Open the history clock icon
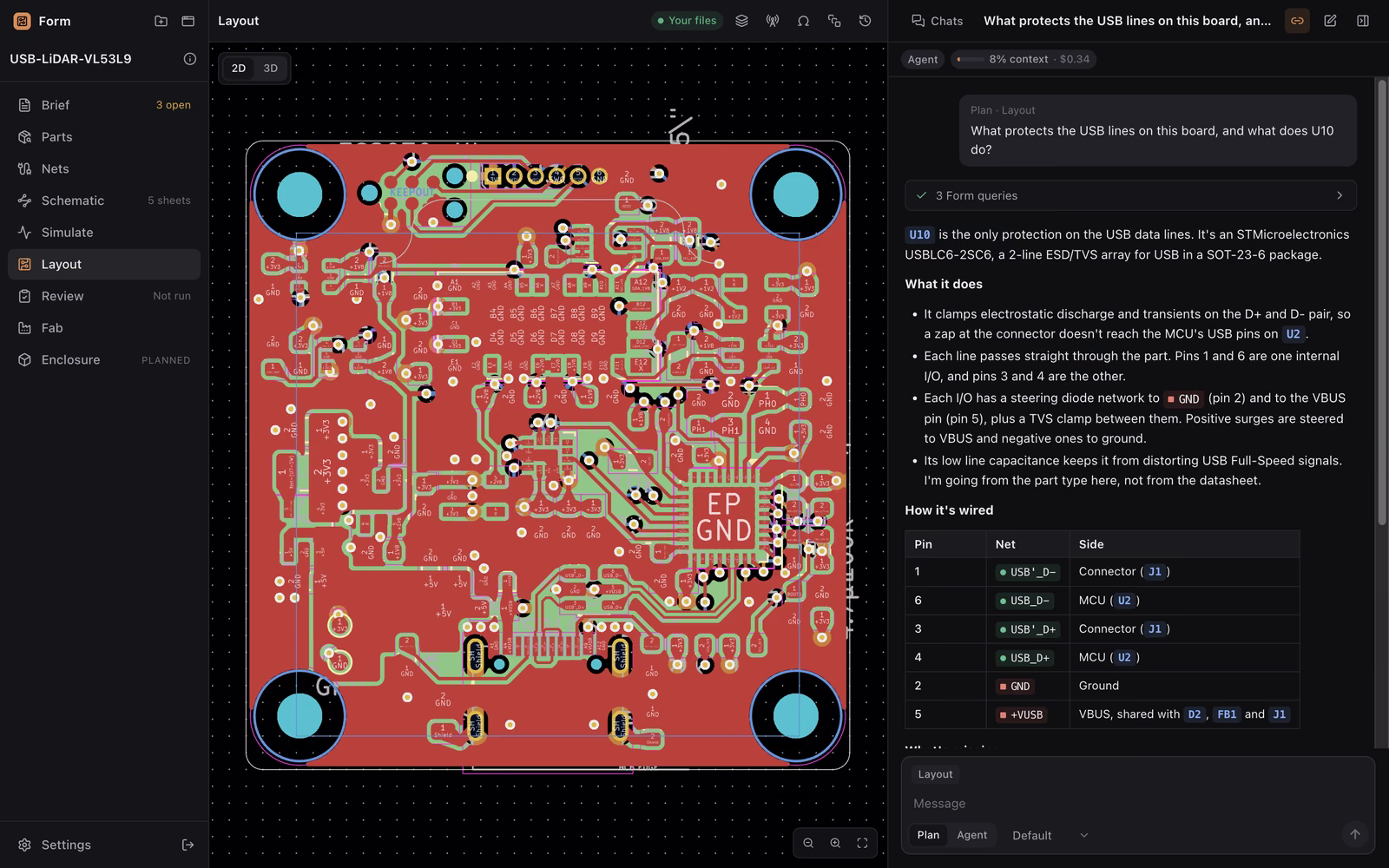 865,21
